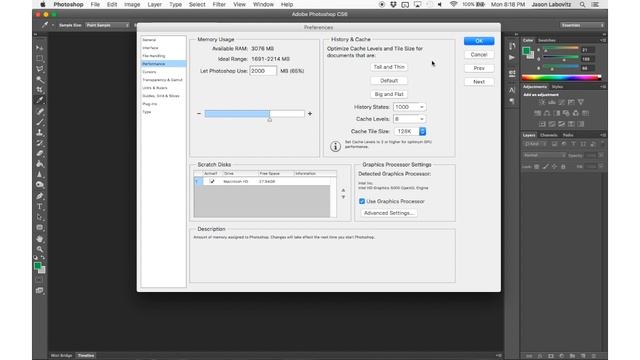Select the Rectangle shape tool

pyautogui.click(x=40, y=228)
